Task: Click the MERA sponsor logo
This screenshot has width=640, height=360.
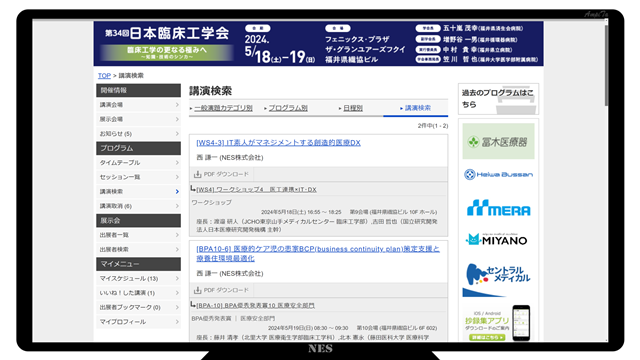Action: 498,208
